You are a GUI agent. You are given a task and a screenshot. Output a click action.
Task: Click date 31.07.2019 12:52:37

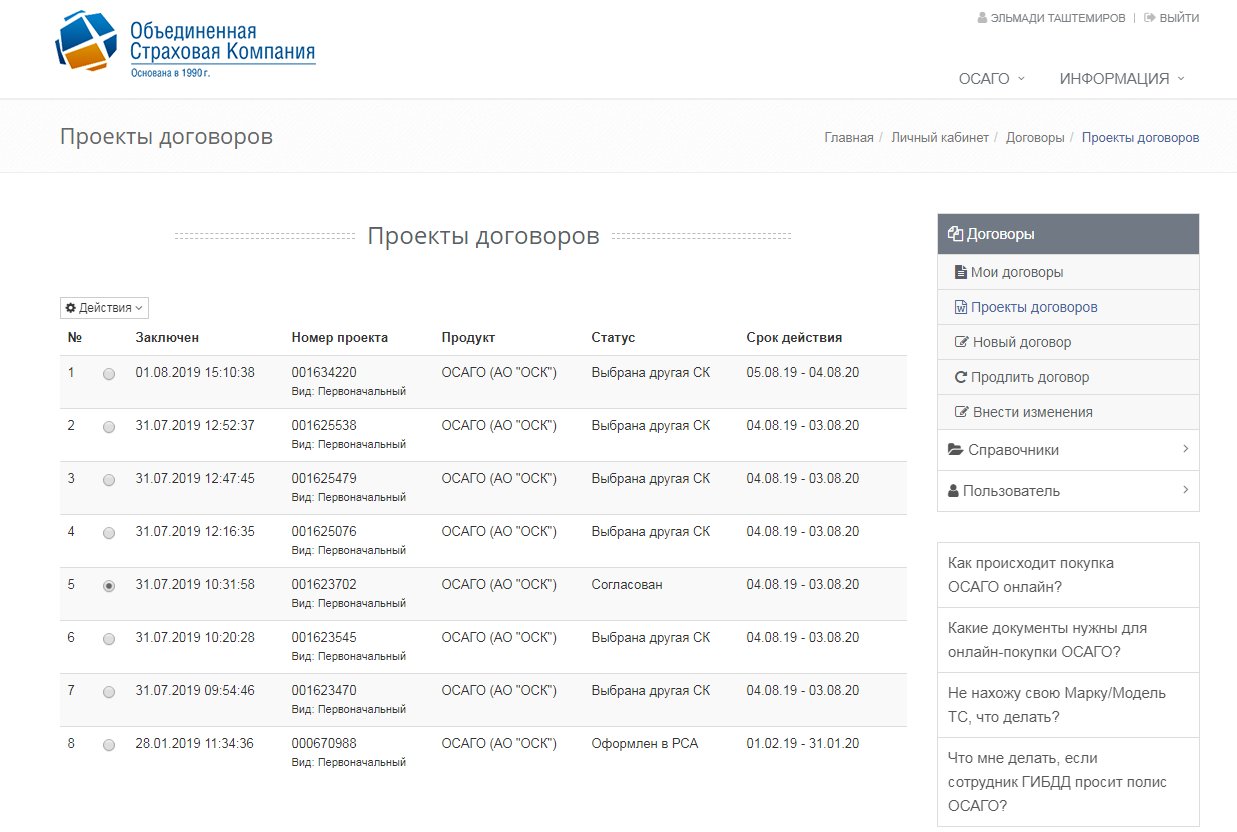click(x=195, y=426)
